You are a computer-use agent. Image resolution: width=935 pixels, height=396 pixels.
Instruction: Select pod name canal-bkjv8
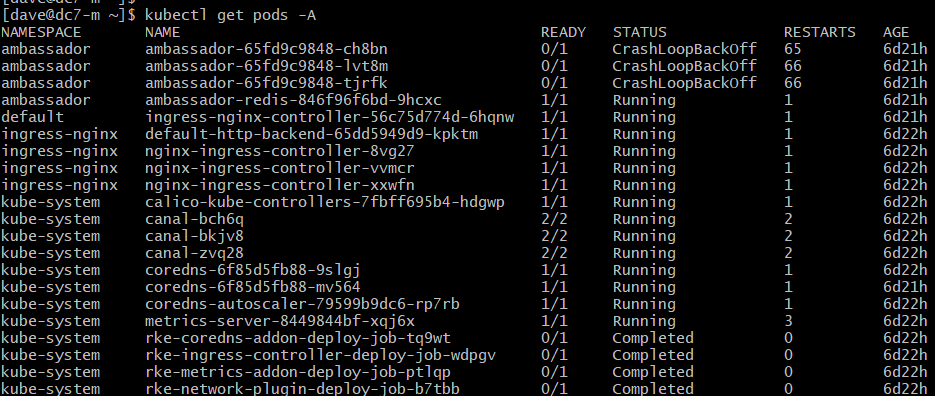point(194,236)
